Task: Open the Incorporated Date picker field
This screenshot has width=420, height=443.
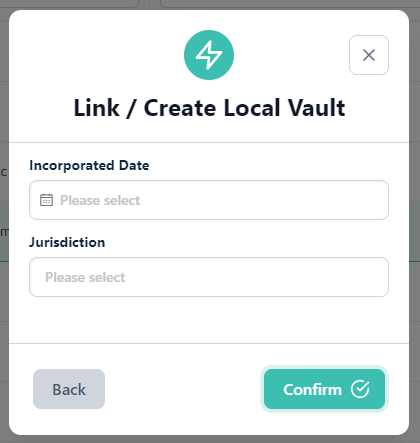Action: click(x=209, y=200)
